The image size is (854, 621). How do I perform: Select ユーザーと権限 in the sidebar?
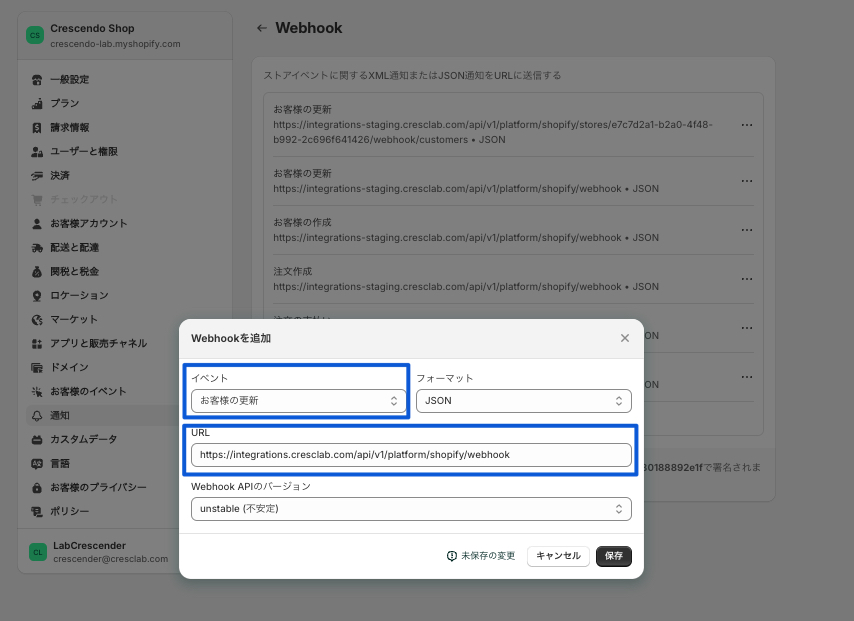[83, 151]
